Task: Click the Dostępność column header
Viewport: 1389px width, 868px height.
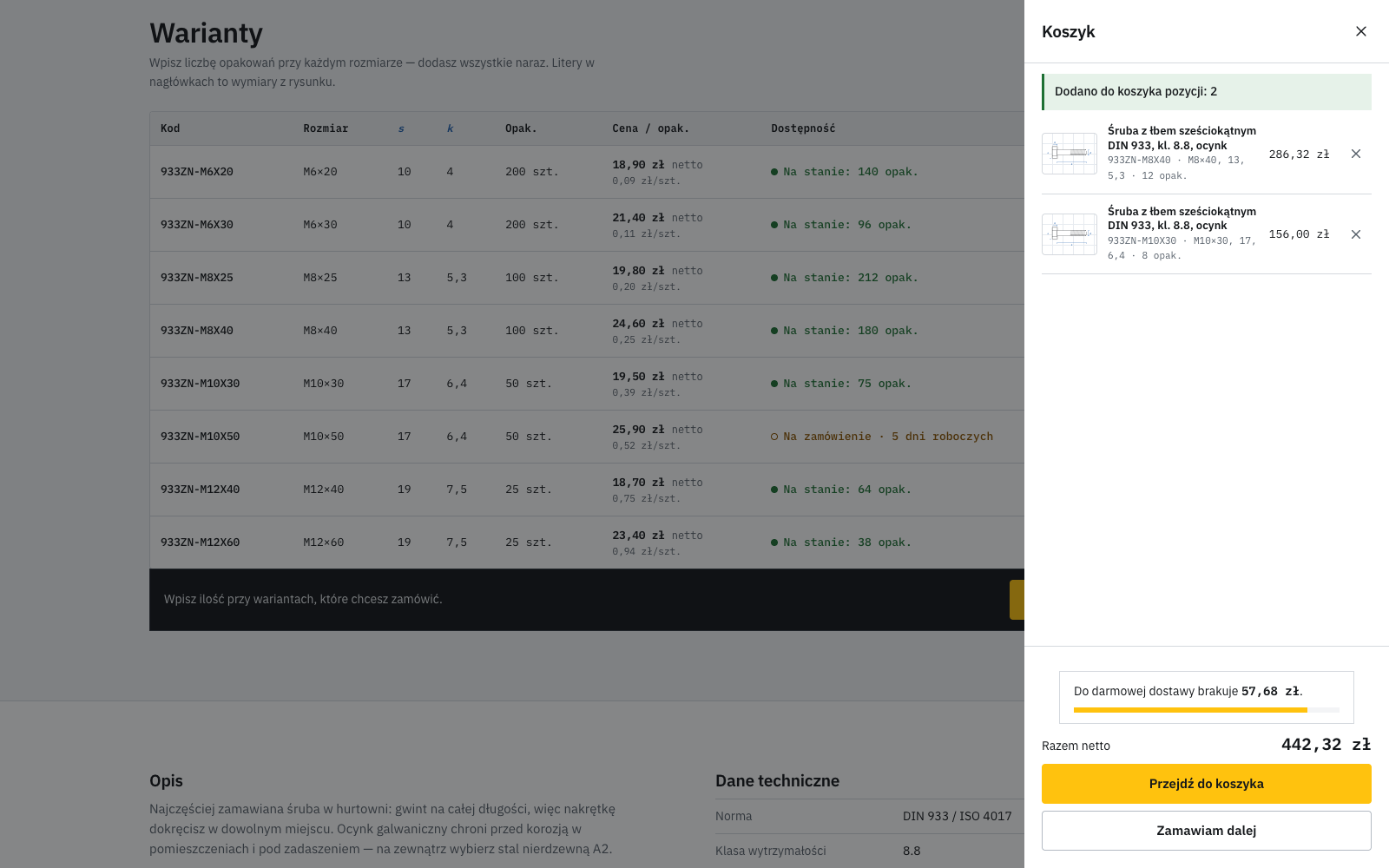Action: pos(803,128)
